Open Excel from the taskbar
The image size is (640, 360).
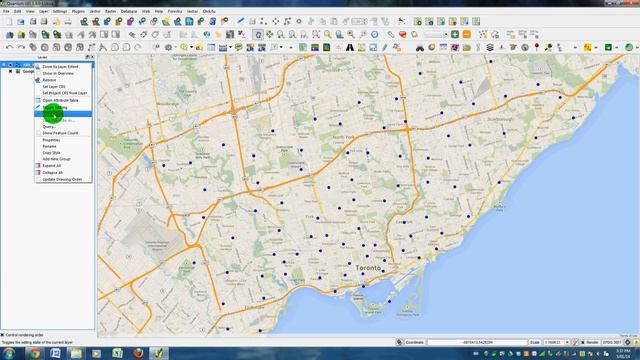(x=117, y=353)
